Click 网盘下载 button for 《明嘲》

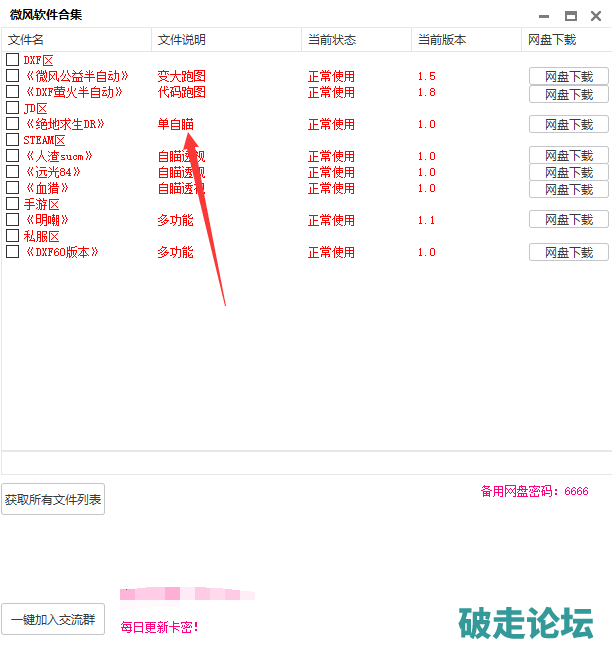(568, 220)
